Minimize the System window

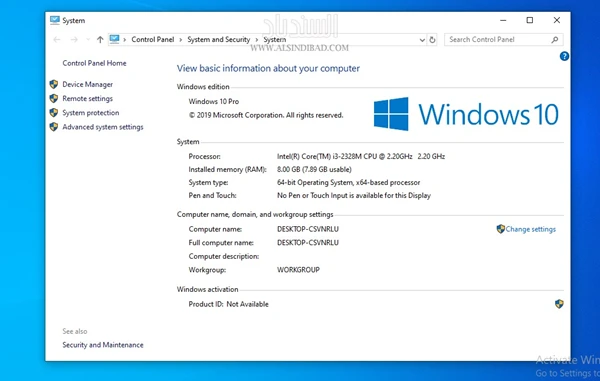pyautogui.click(x=503, y=20)
